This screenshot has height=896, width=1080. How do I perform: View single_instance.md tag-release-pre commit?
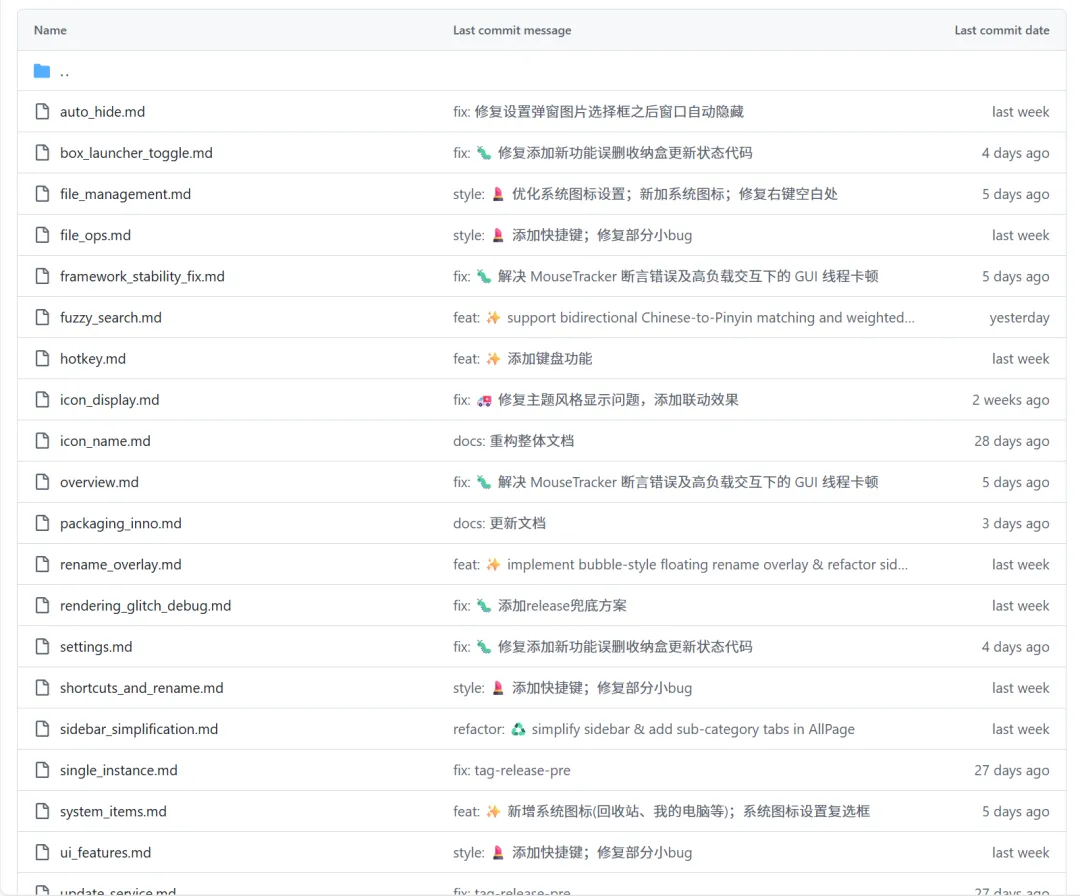pos(511,771)
